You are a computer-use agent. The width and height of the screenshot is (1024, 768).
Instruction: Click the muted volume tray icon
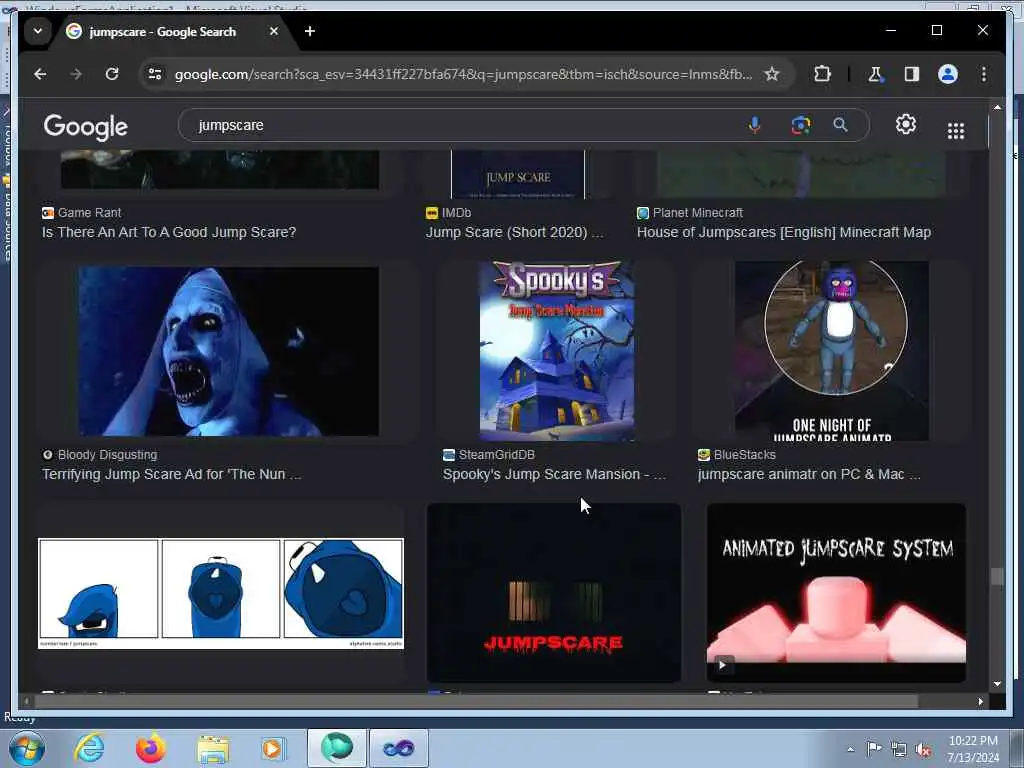tap(923, 750)
